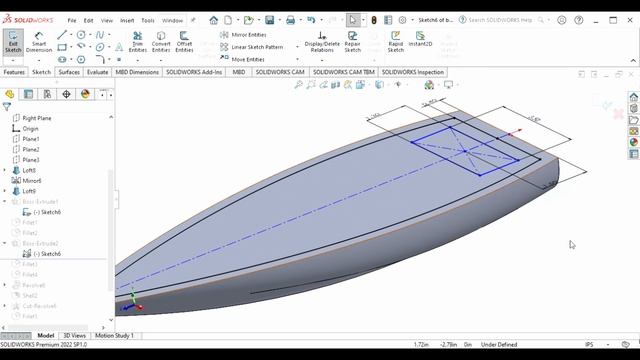Open Display/Delete Relations
The height and width of the screenshot is (360, 640).
pyautogui.click(x=322, y=42)
